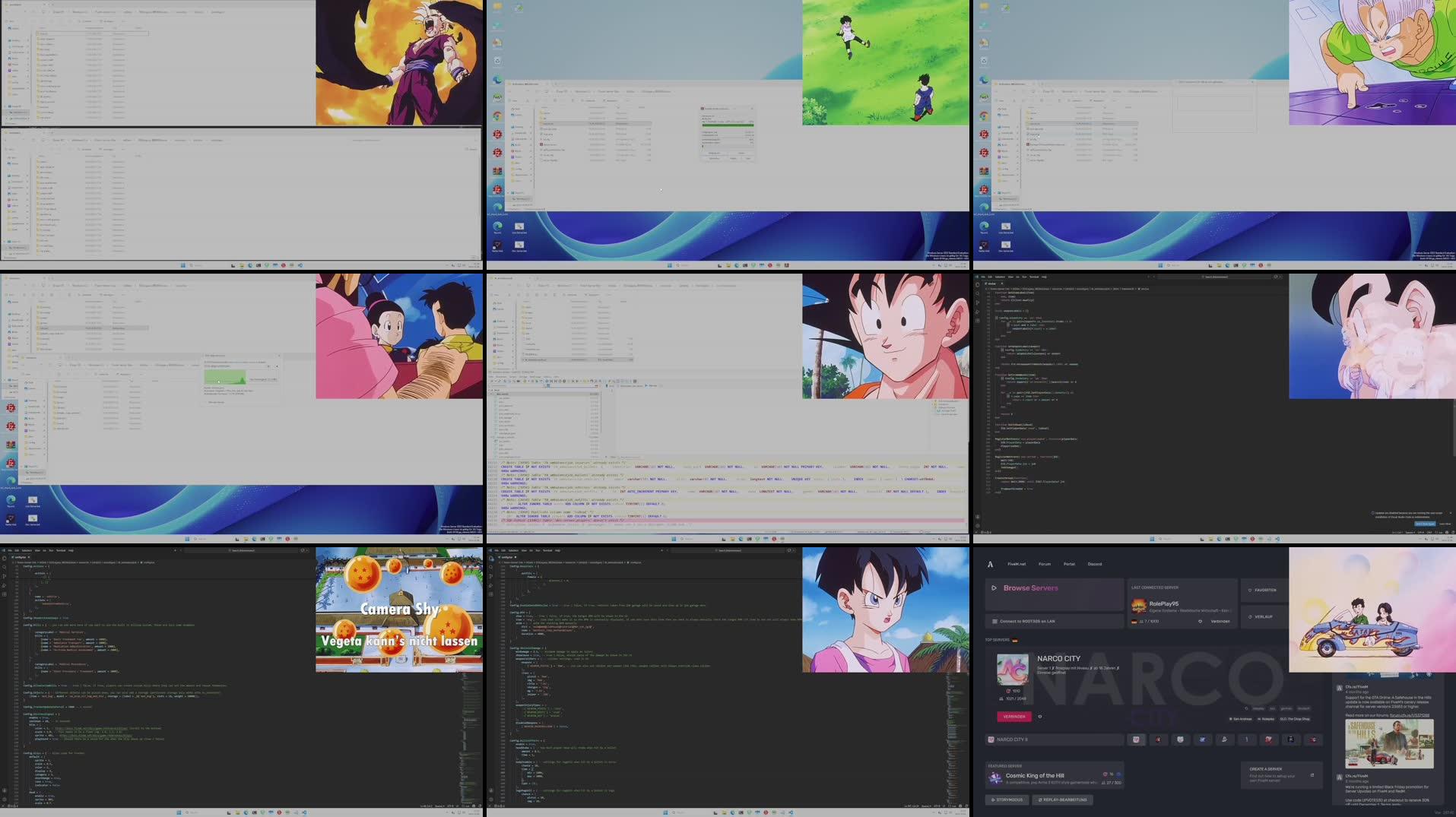Open the Favoriten list in FiveM
This screenshot has height=817, width=1456.
tap(1264, 590)
